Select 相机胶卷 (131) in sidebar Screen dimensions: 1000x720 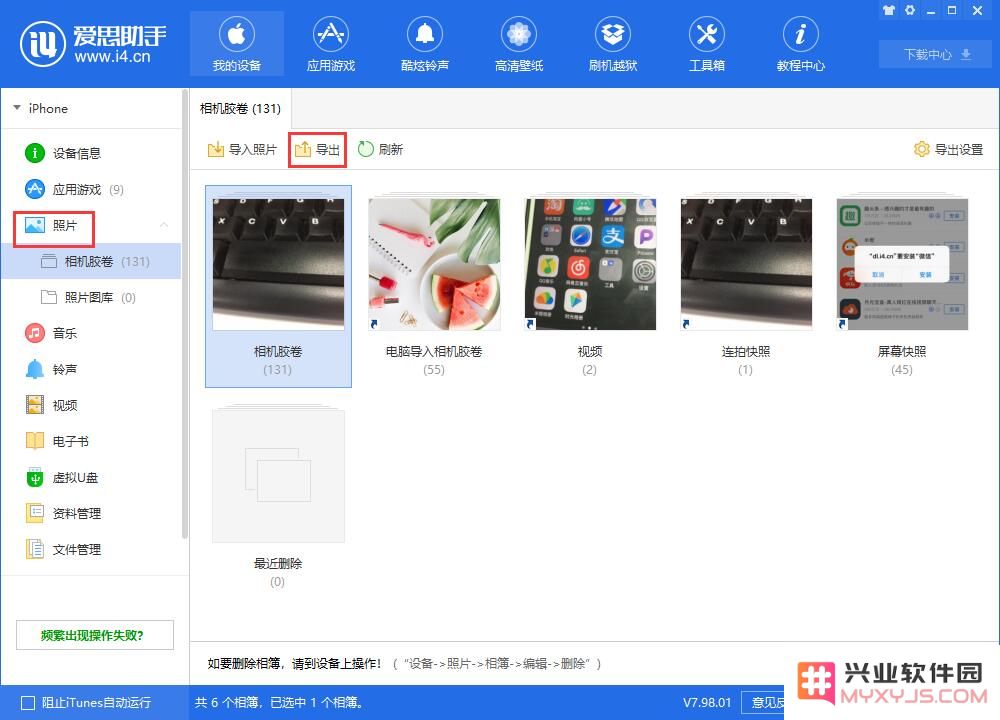[91, 261]
